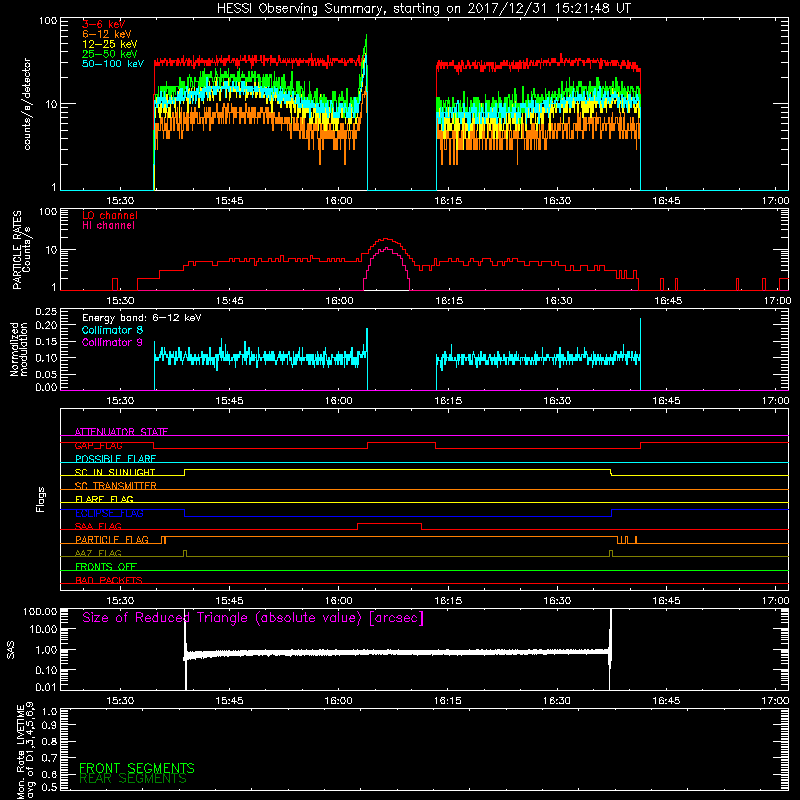Click the Normalized modulation axis label
The height and width of the screenshot is (800, 800).
click(19, 349)
